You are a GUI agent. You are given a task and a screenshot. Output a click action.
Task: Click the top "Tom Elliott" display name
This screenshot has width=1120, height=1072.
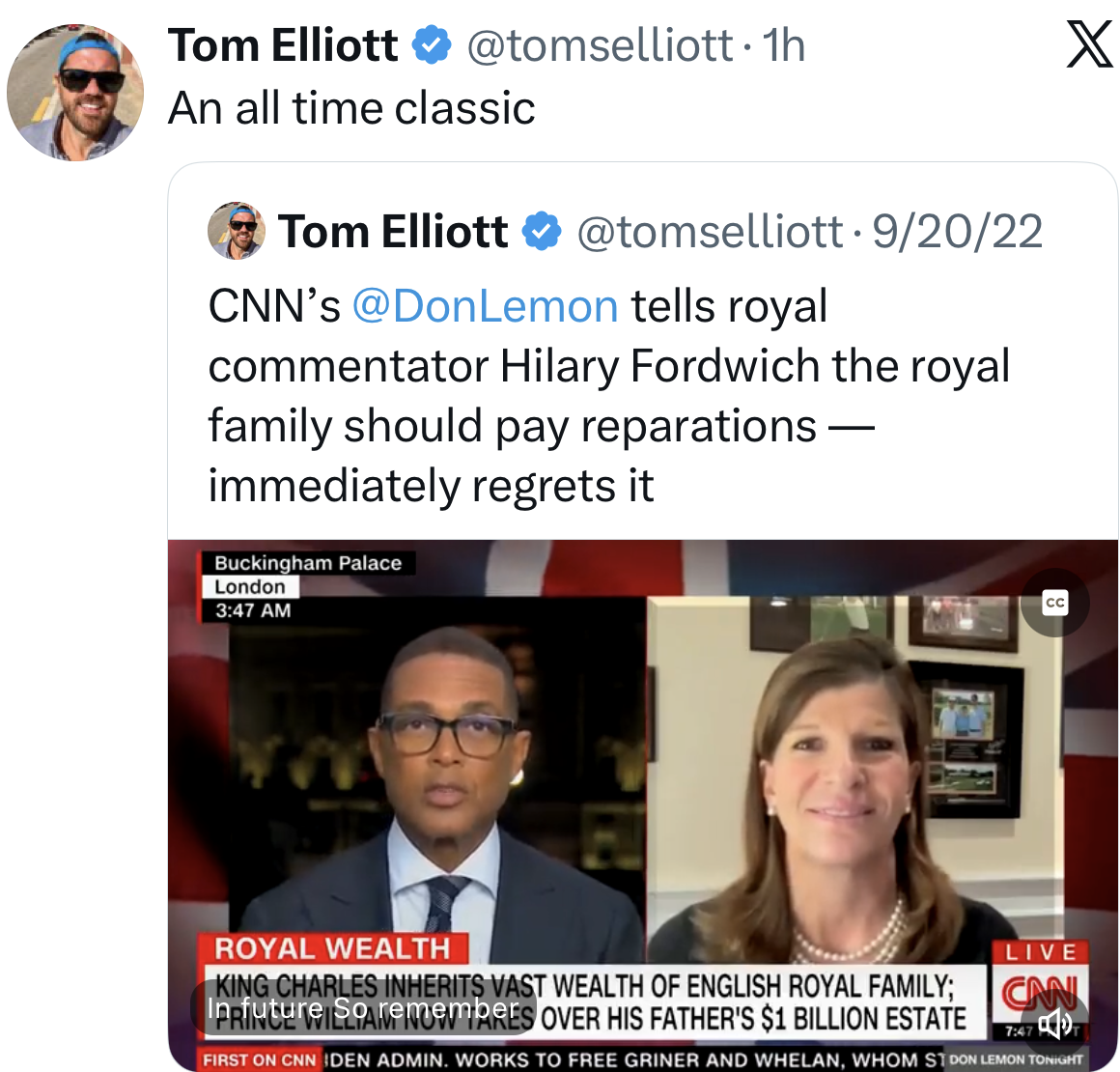tap(283, 45)
